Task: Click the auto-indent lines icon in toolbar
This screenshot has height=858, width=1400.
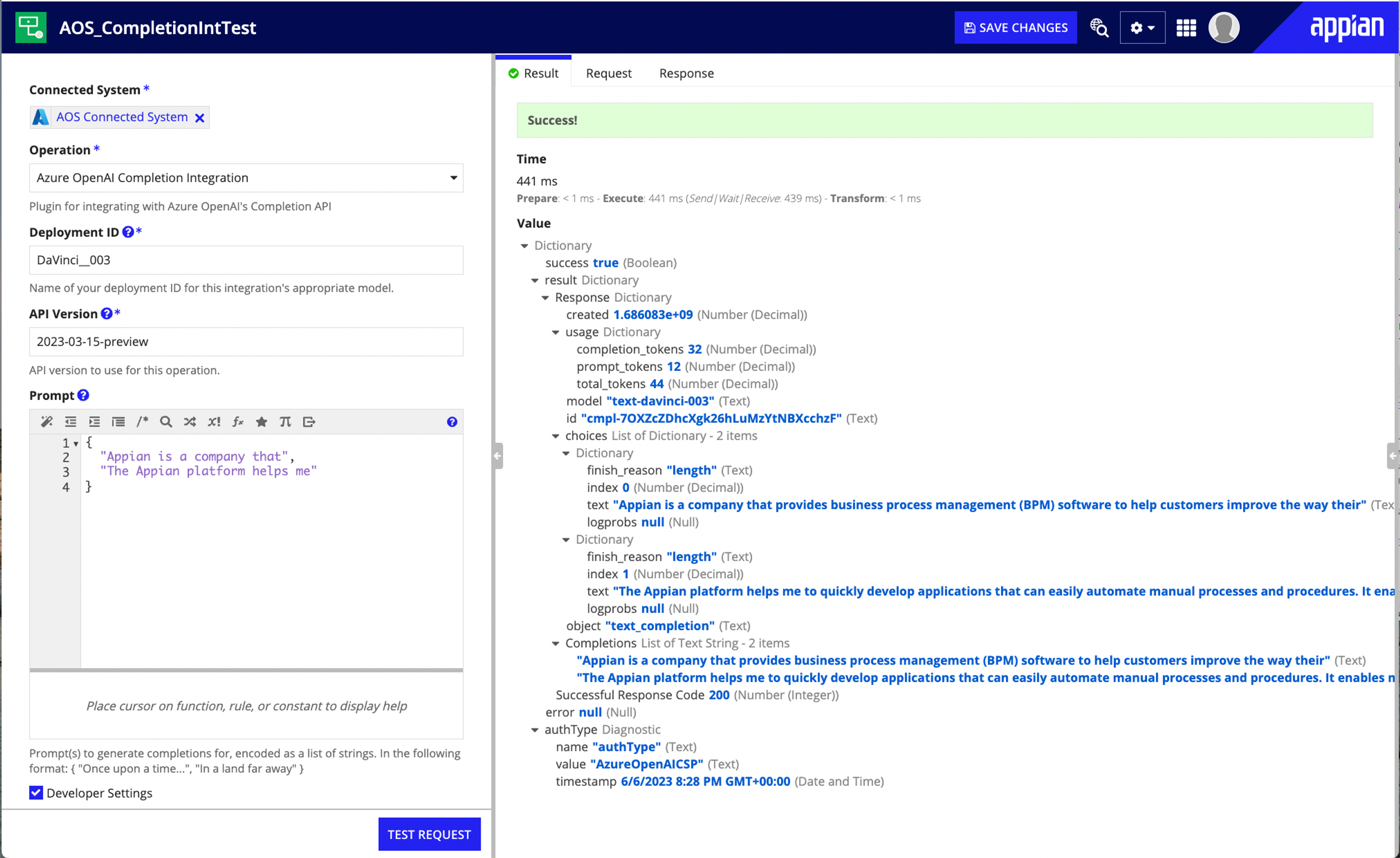Action: [x=118, y=422]
